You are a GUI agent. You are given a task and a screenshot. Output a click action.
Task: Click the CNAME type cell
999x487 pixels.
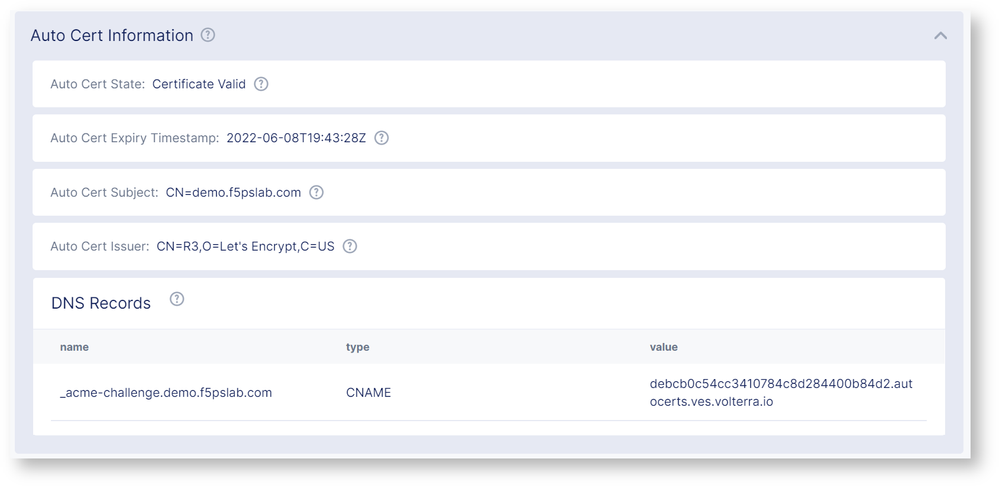368,392
